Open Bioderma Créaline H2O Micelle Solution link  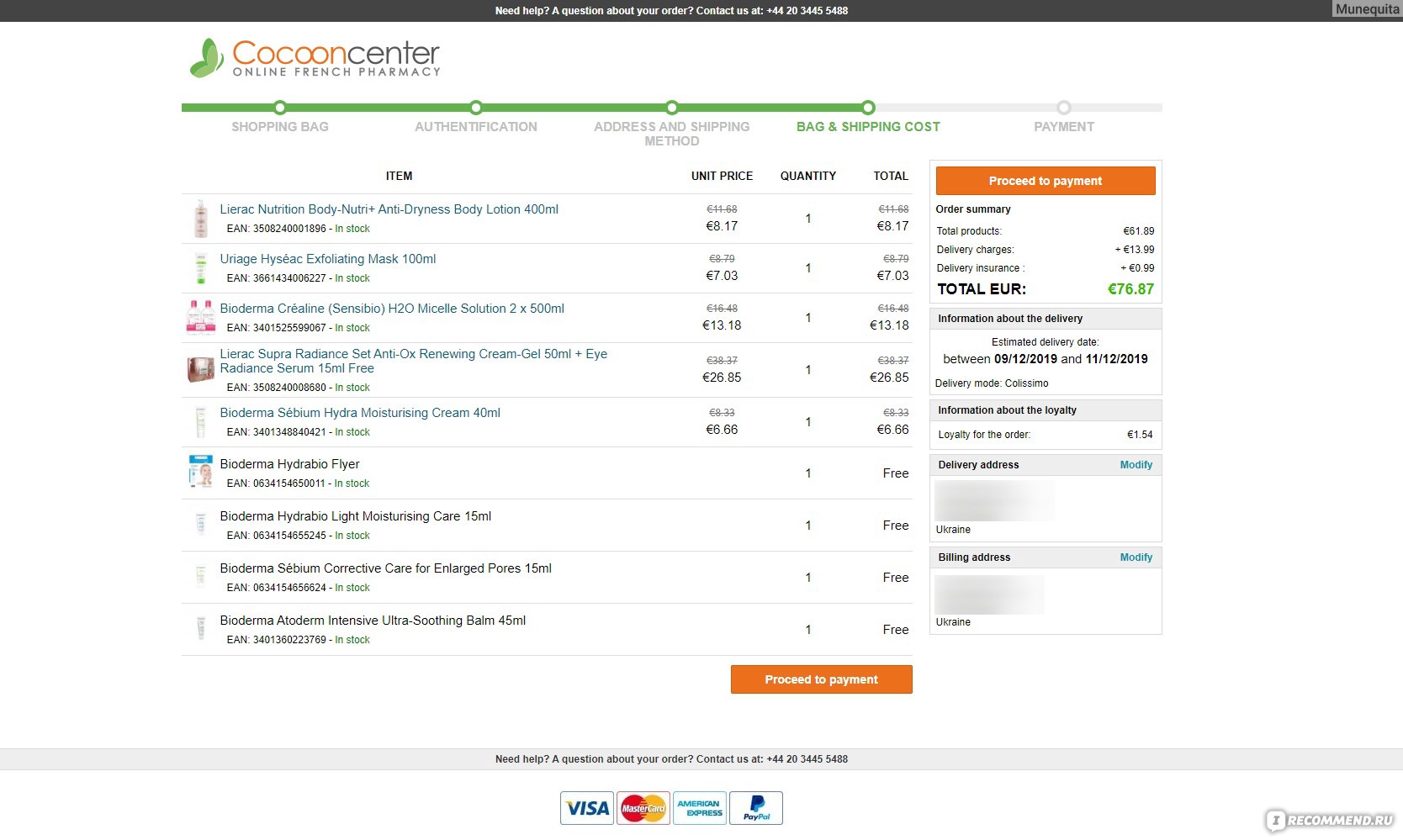(392, 309)
